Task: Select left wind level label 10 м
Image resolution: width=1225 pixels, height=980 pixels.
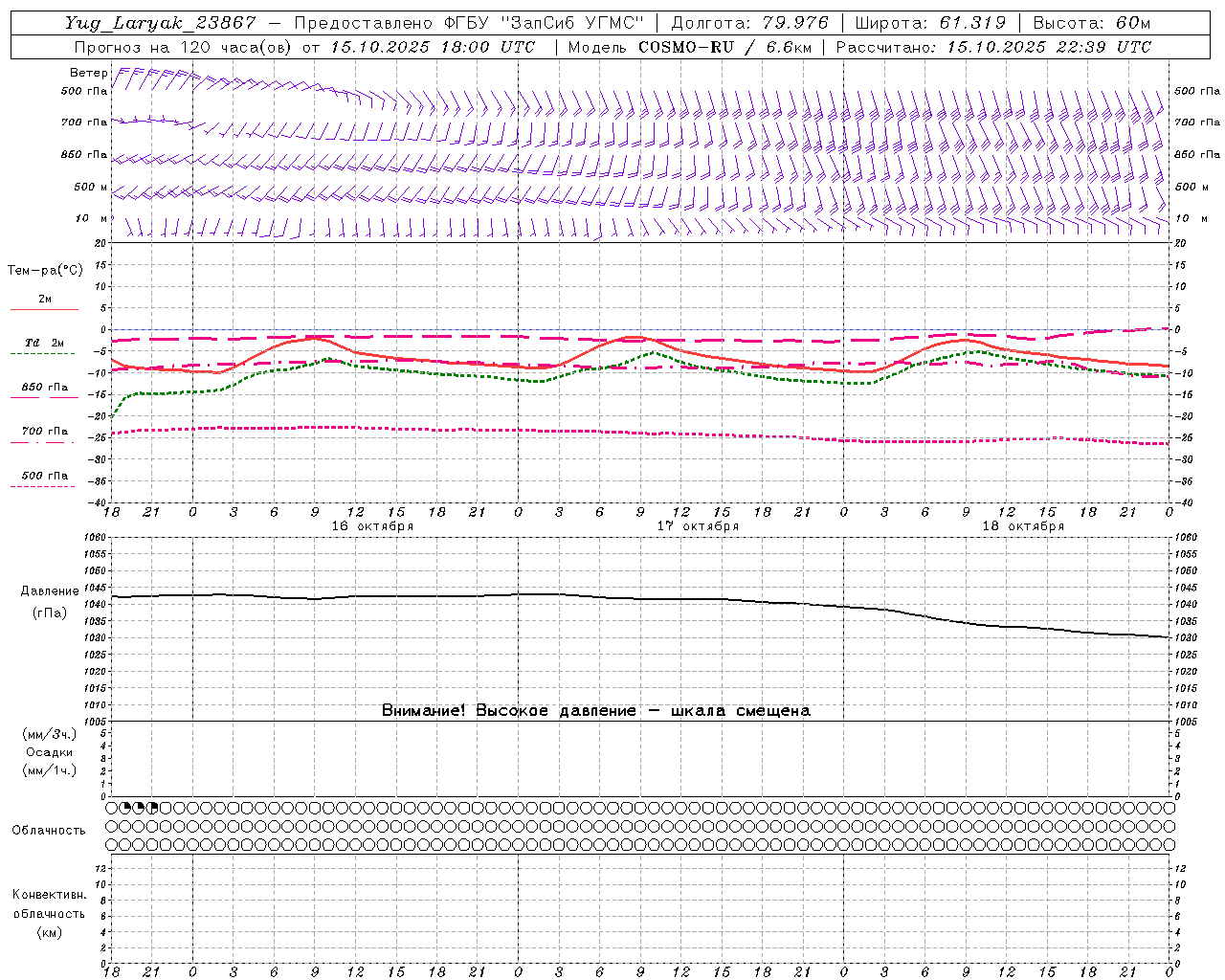Action: pos(91,218)
